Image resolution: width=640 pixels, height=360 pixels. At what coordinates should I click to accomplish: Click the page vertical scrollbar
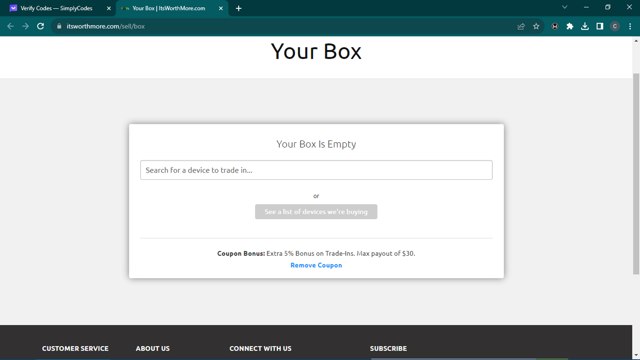click(636, 174)
